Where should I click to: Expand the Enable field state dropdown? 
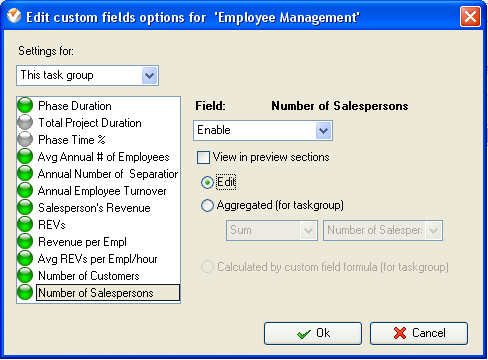pyautogui.click(x=263, y=130)
